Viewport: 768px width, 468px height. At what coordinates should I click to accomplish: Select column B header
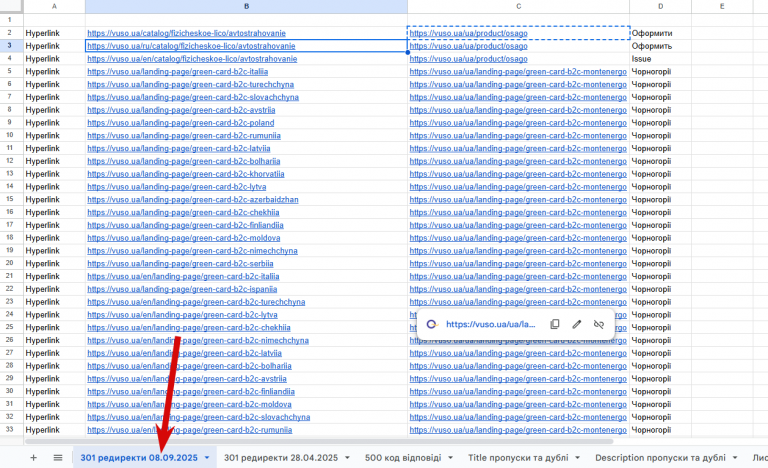tap(246, 6)
